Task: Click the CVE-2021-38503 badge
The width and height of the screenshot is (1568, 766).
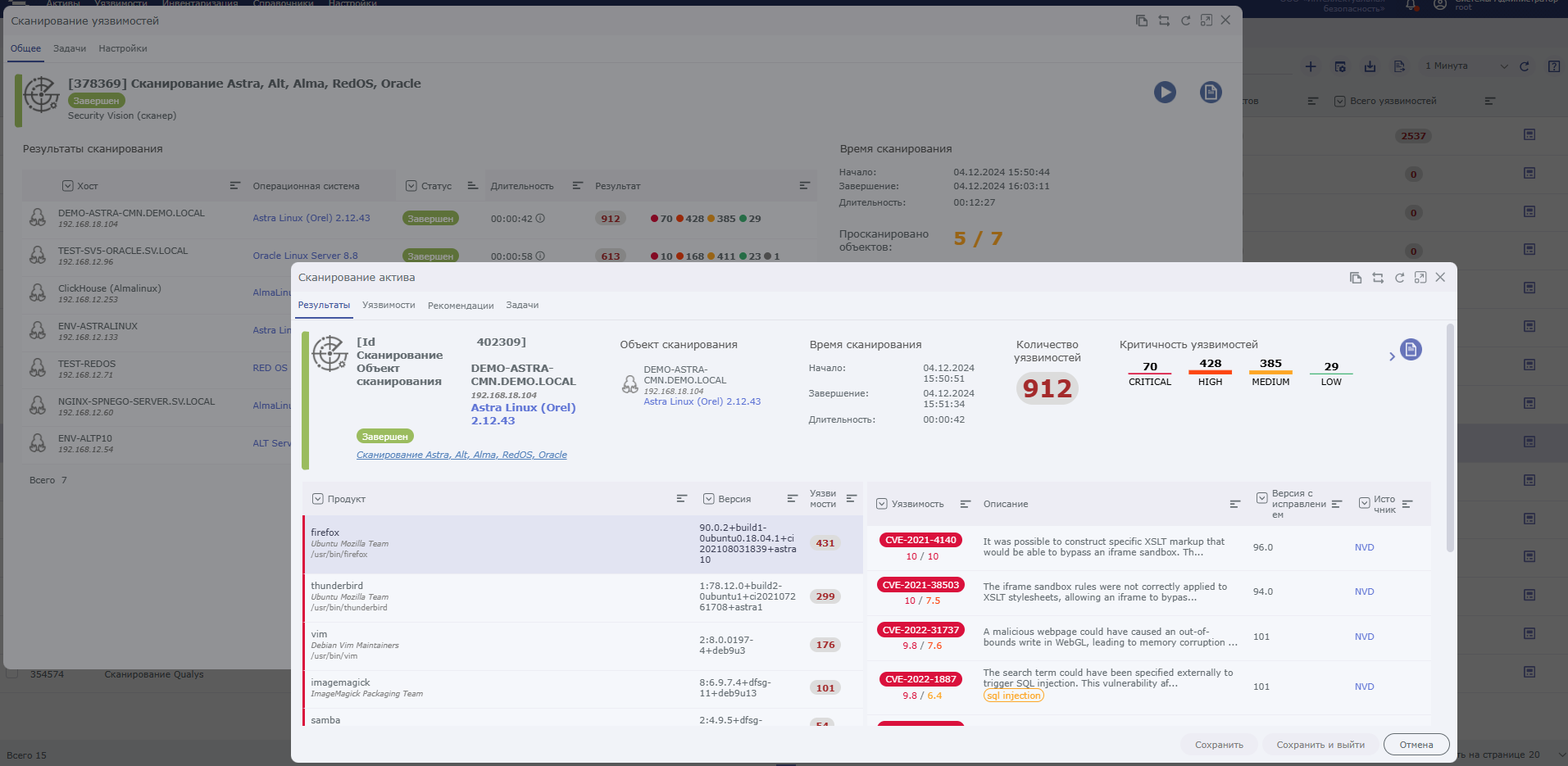Action: 921,585
